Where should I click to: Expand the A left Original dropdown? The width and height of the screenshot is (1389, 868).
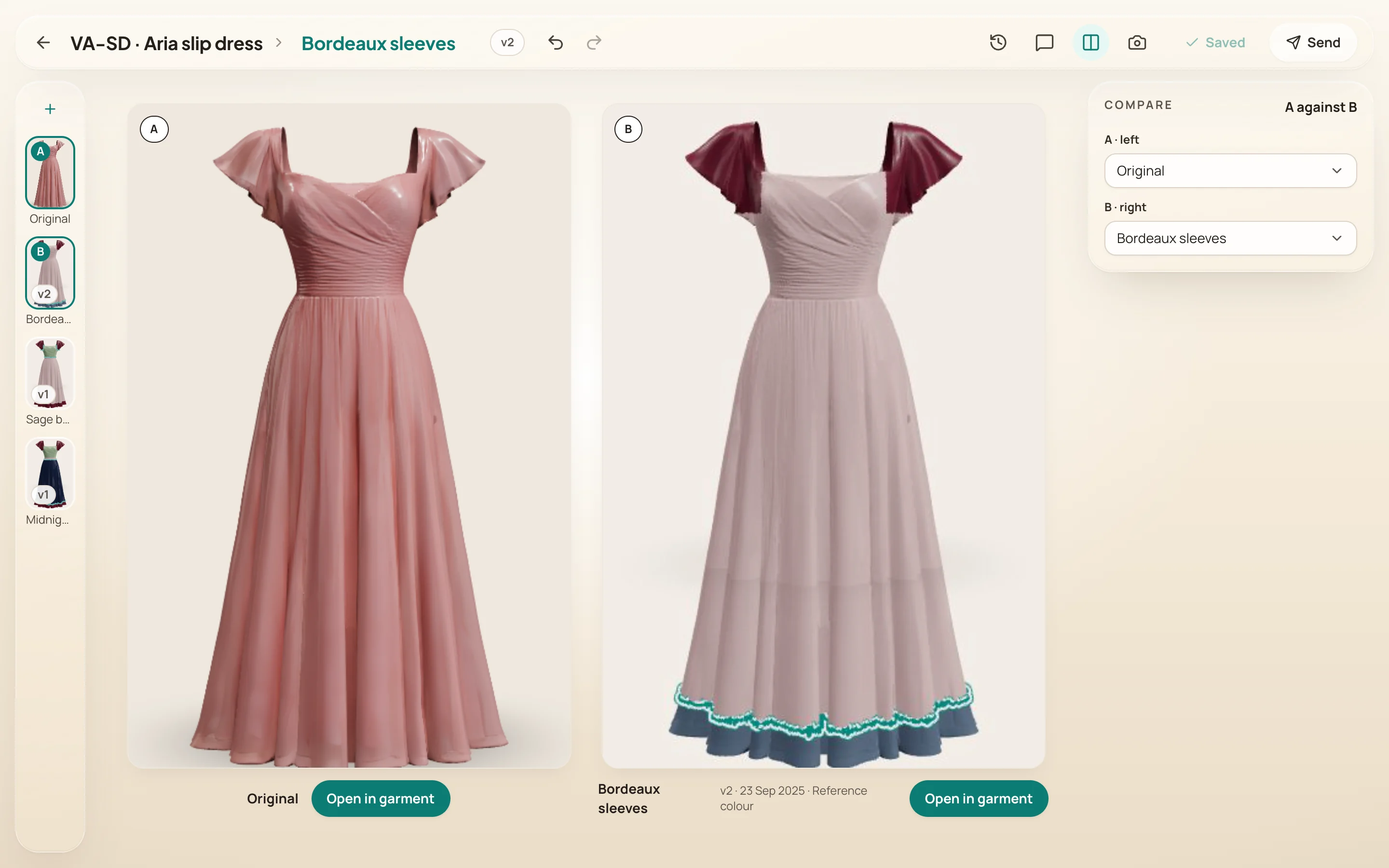point(1230,171)
